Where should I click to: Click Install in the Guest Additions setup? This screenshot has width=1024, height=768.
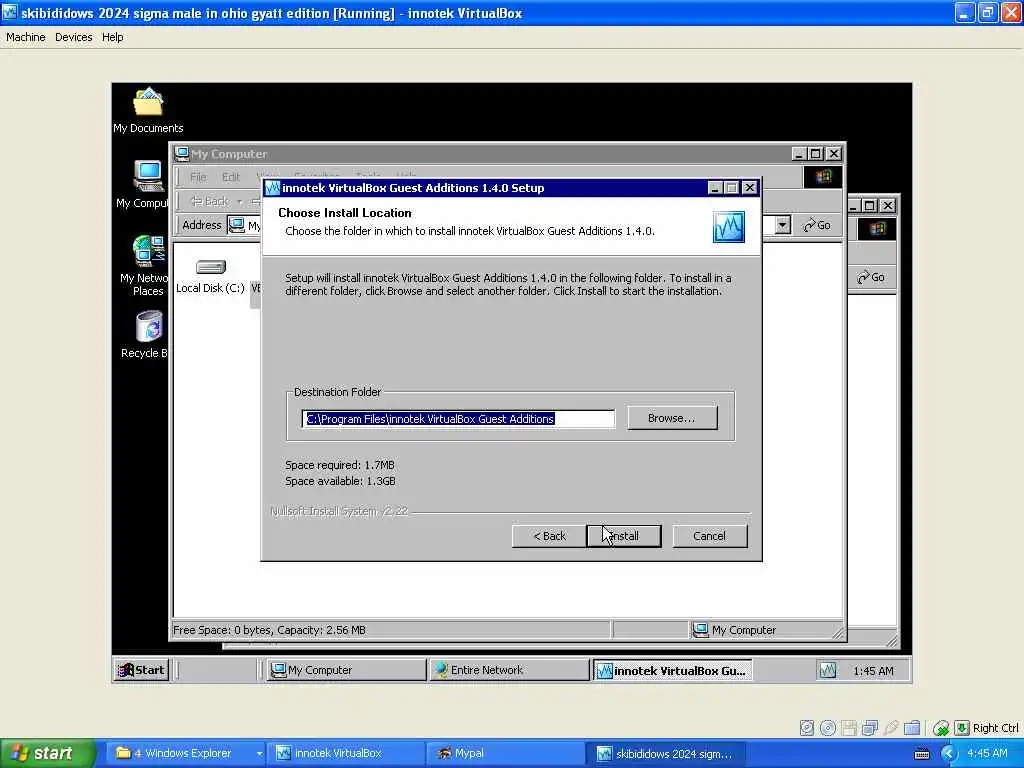click(x=624, y=536)
